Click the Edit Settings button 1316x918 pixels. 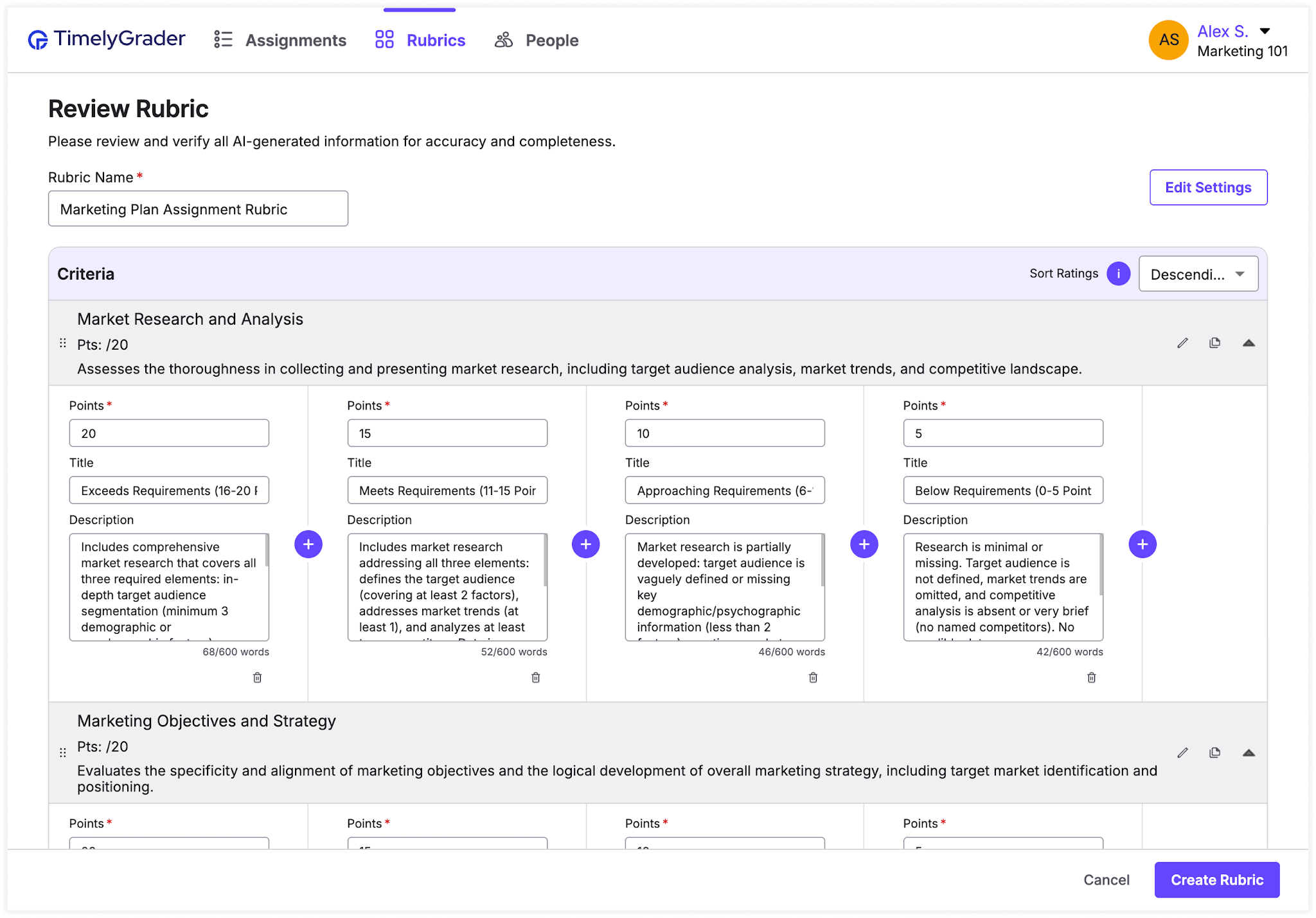(x=1208, y=187)
